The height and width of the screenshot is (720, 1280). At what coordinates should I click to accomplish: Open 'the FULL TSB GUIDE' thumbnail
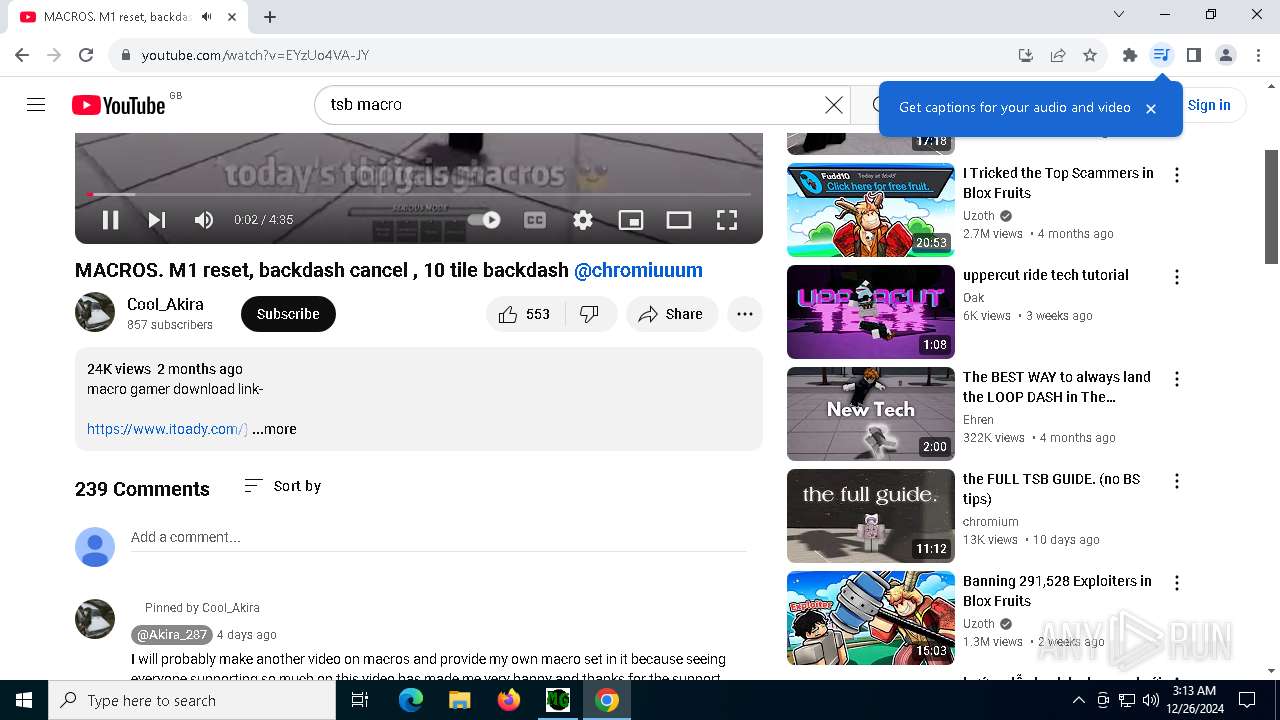(871, 516)
